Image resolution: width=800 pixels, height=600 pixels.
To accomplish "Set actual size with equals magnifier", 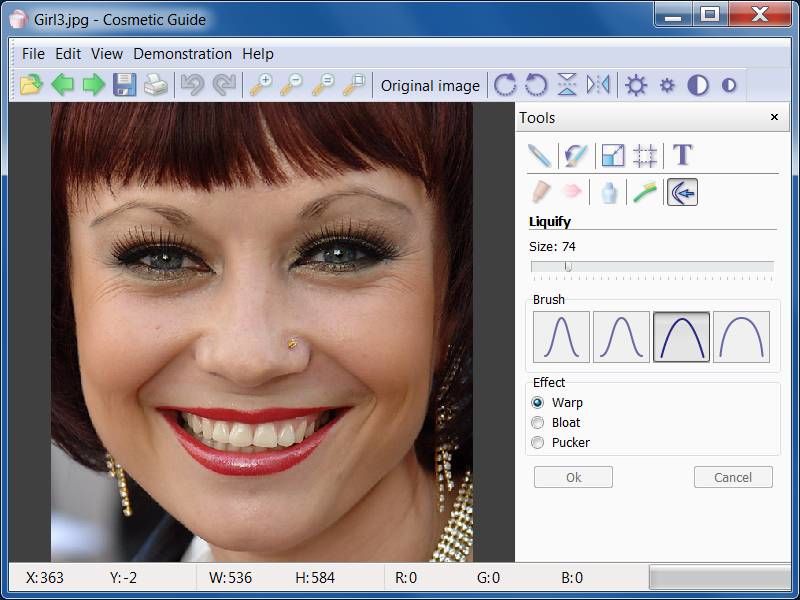I will [323, 85].
